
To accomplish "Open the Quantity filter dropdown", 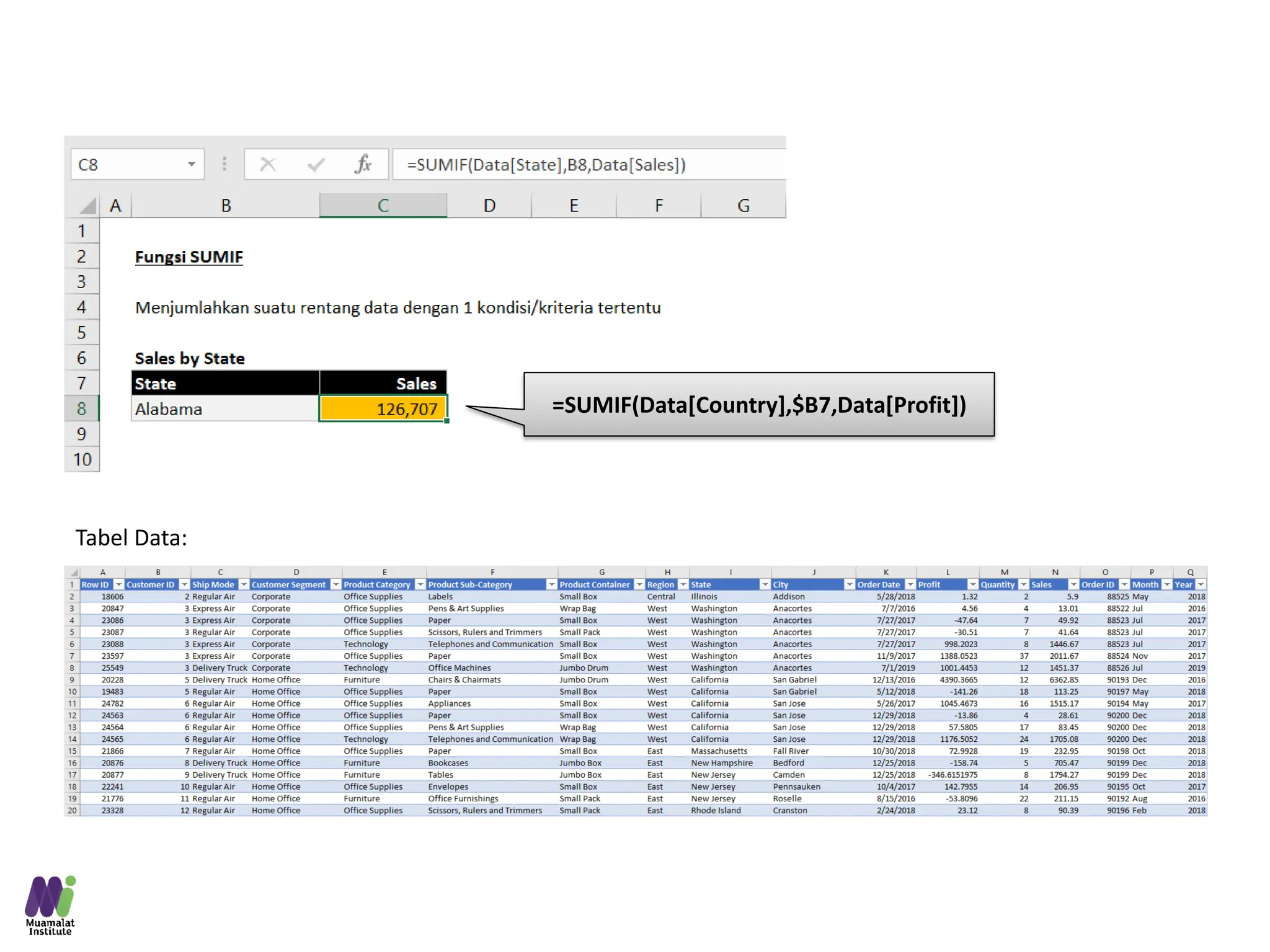I will click(1023, 584).
